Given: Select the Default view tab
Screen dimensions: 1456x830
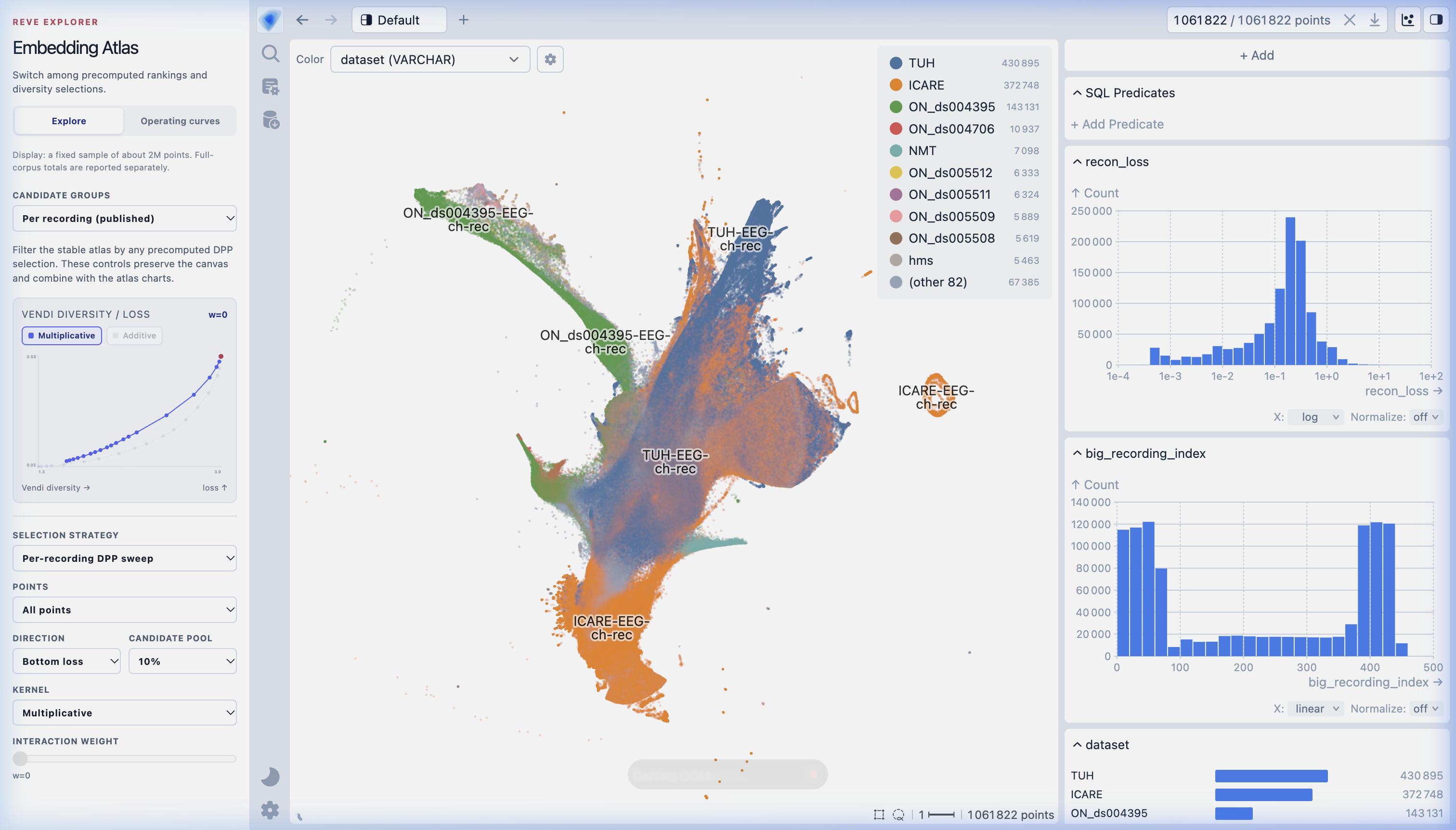Looking at the screenshot, I should [399, 20].
